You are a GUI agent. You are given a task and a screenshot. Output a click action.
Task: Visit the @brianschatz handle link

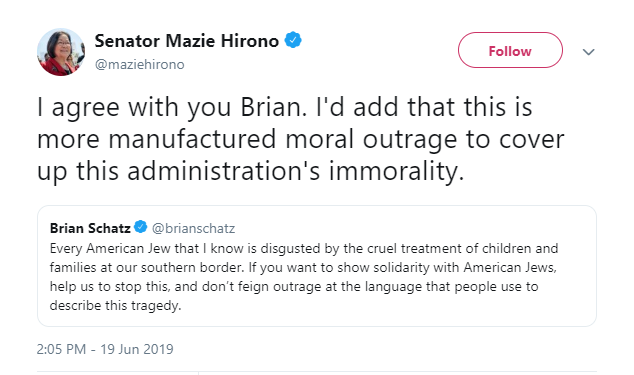(193, 228)
